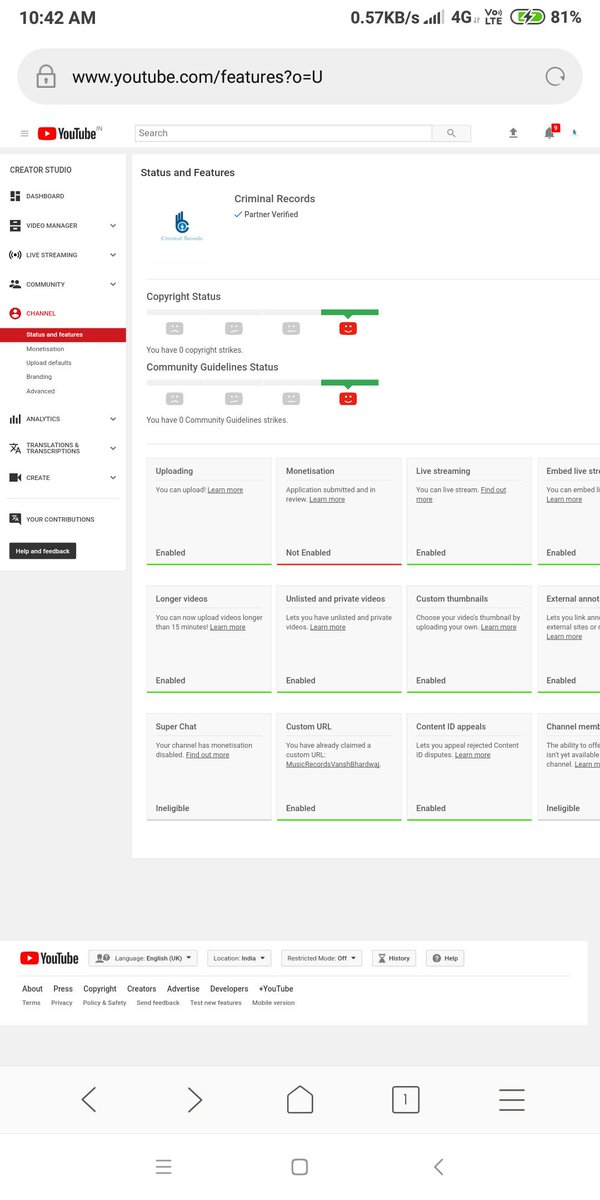
Task: Open the YouTube hamburger guide menu
Action: (25, 133)
